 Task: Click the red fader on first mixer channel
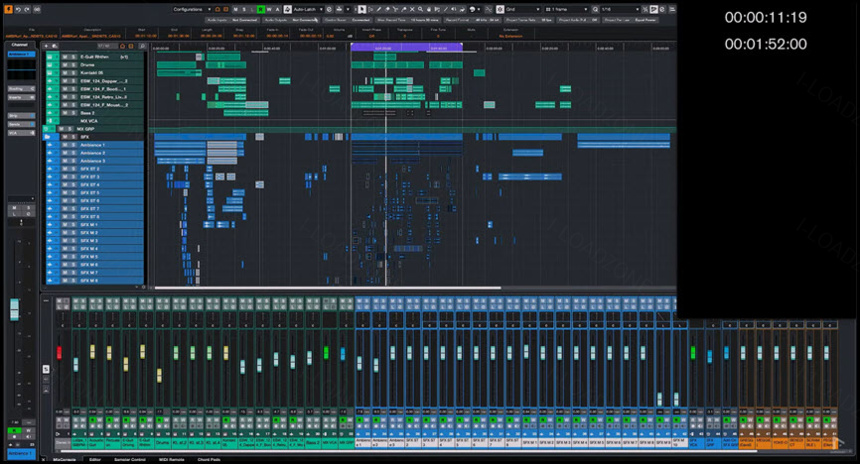coord(59,353)
